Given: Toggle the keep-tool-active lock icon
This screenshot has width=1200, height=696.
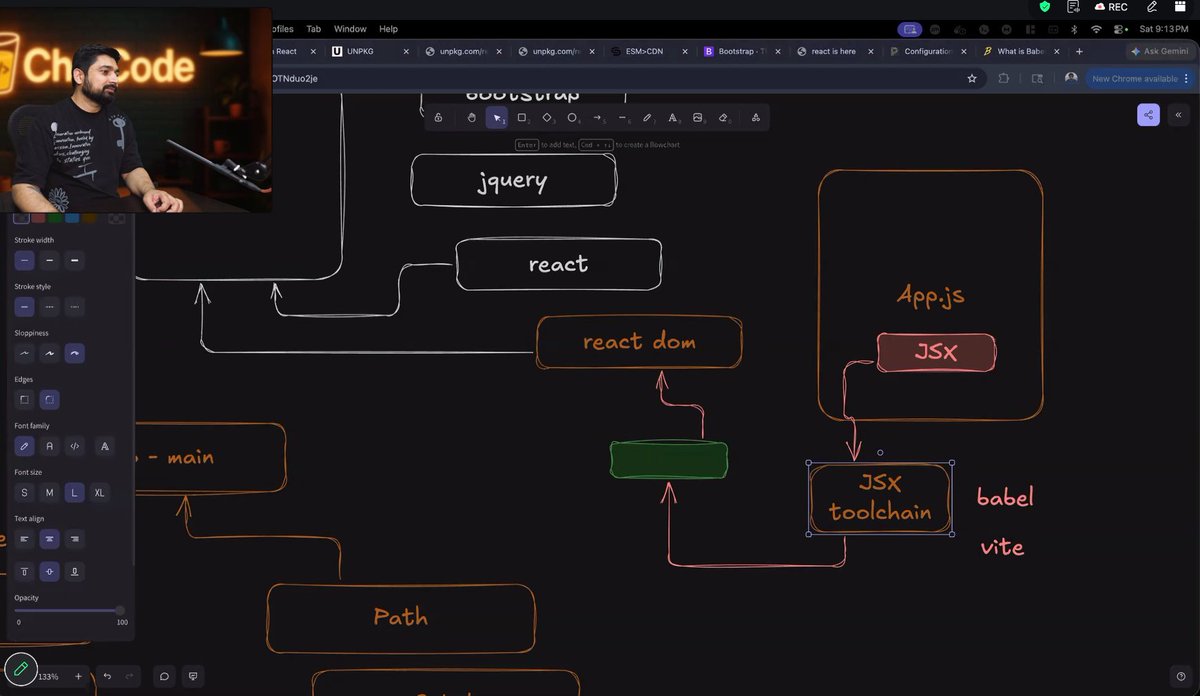Looking at the screenshot, I should point(439,118).
